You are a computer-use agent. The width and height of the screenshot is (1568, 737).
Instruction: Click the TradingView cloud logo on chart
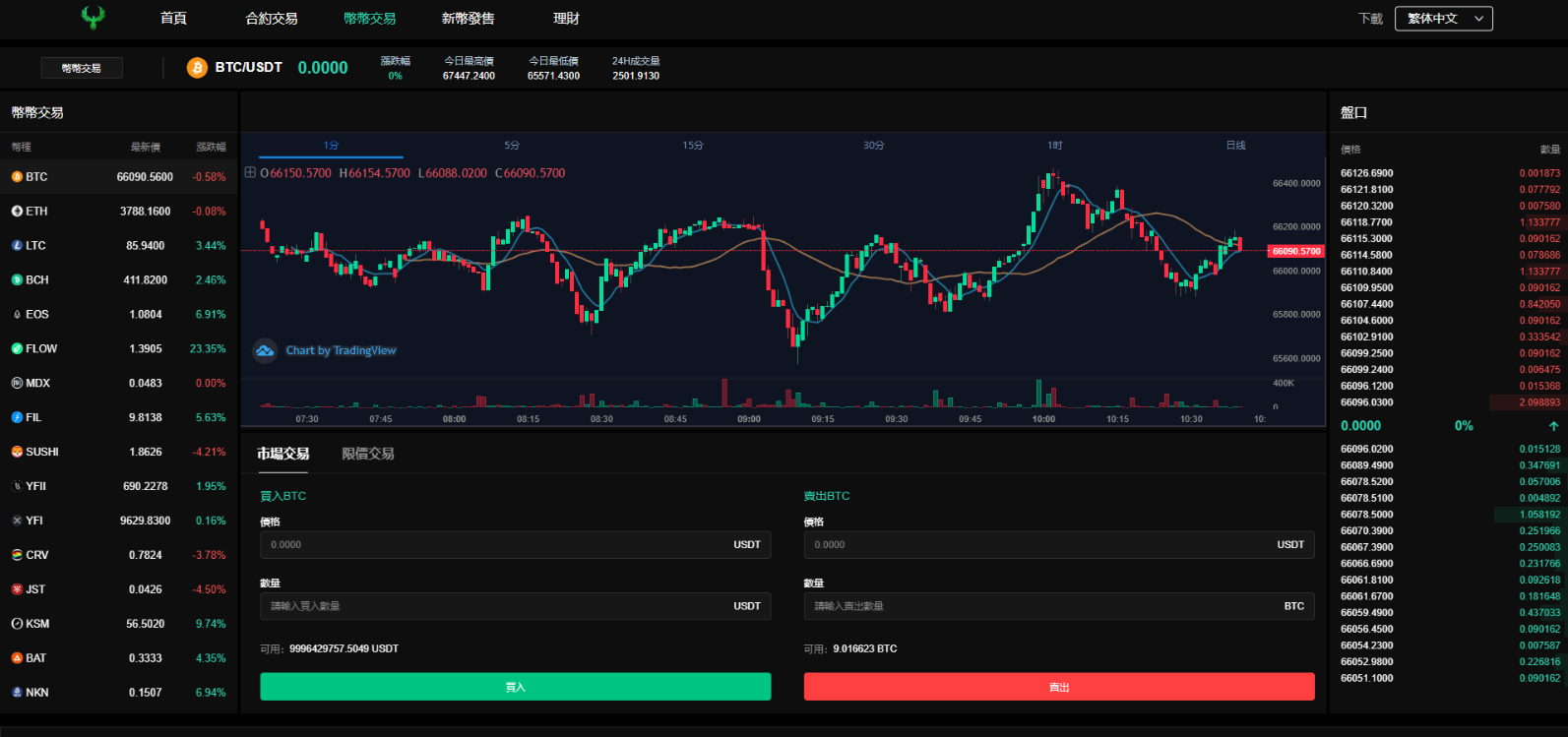click(x=265, y=350)
